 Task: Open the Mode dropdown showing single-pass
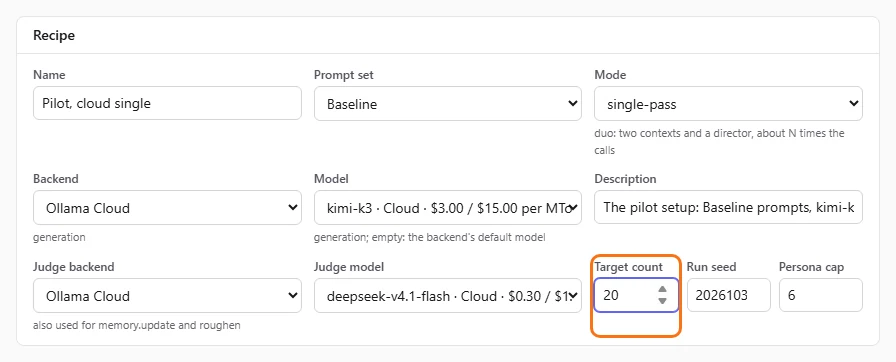click(x=729, y=103)
